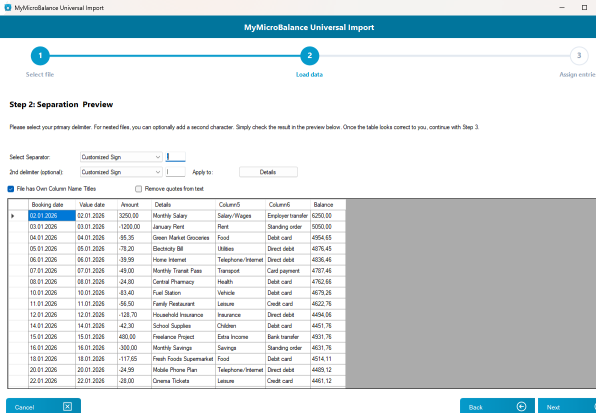Click the MyMicroBalance app icon in title bar

[x=8, y=7]
